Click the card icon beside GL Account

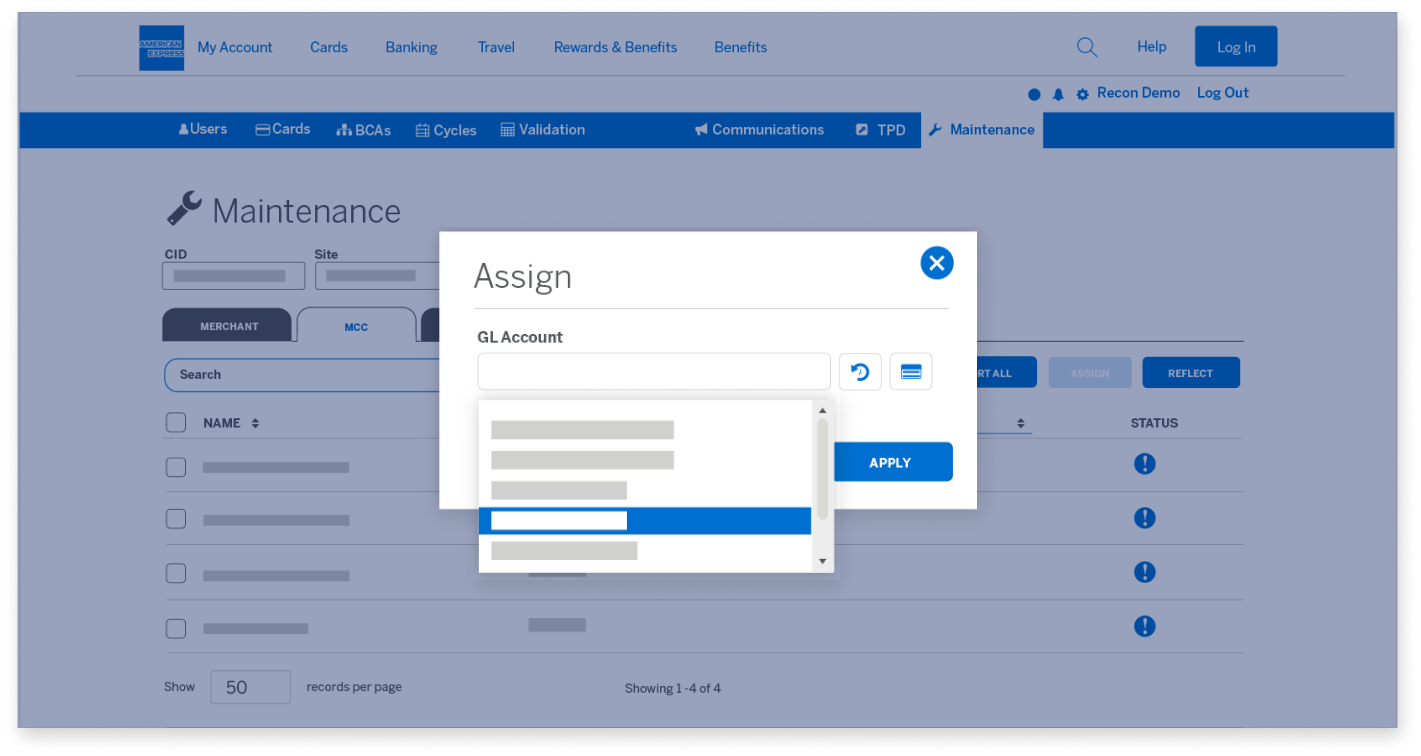click(x=910, y=372)
